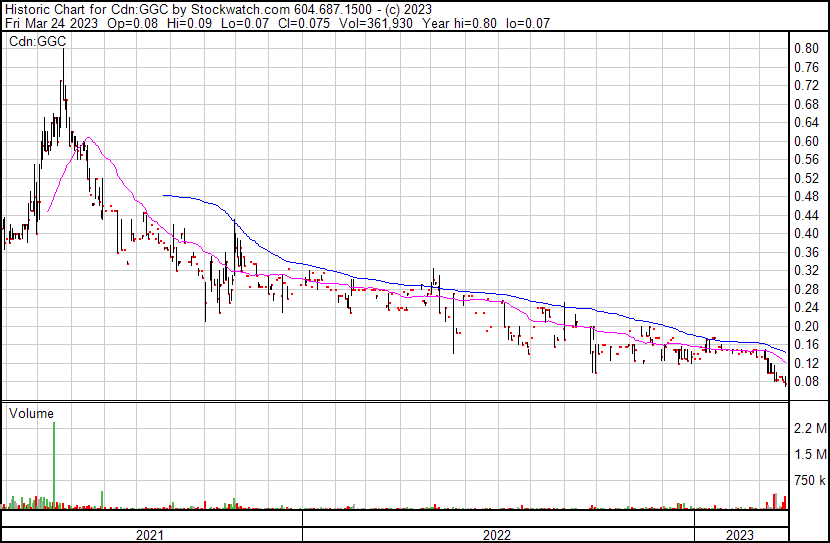Click the Volume panel label

pos(31,413)
